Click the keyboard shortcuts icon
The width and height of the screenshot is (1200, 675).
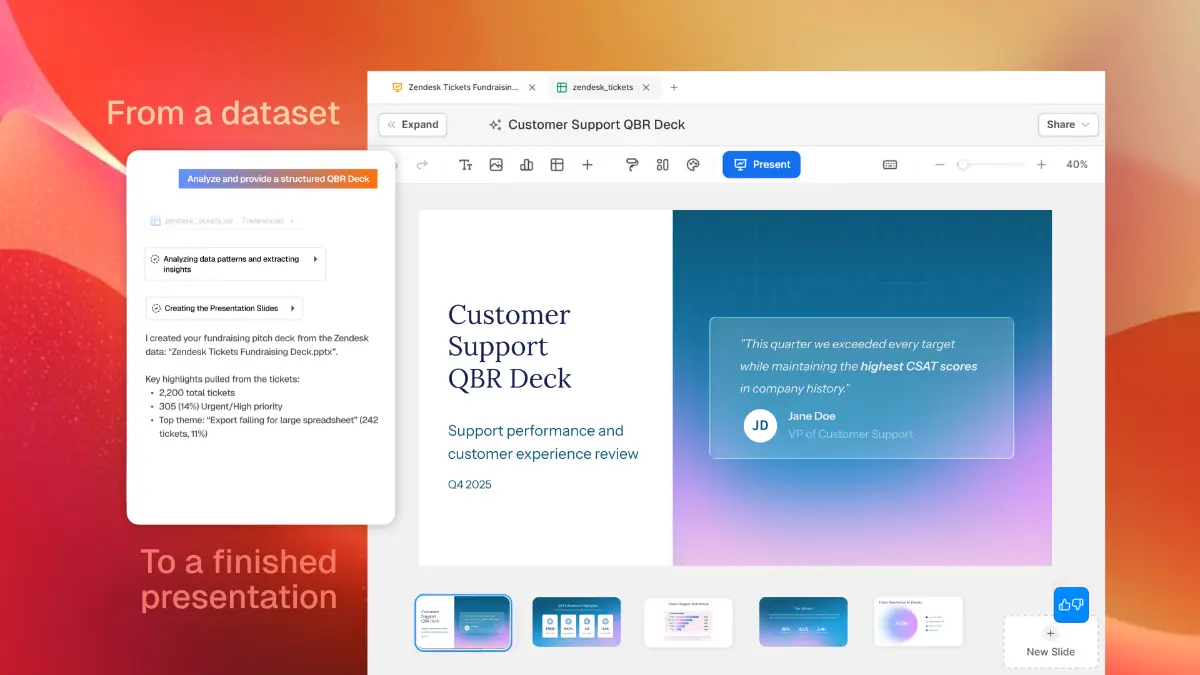coord(890,165)
